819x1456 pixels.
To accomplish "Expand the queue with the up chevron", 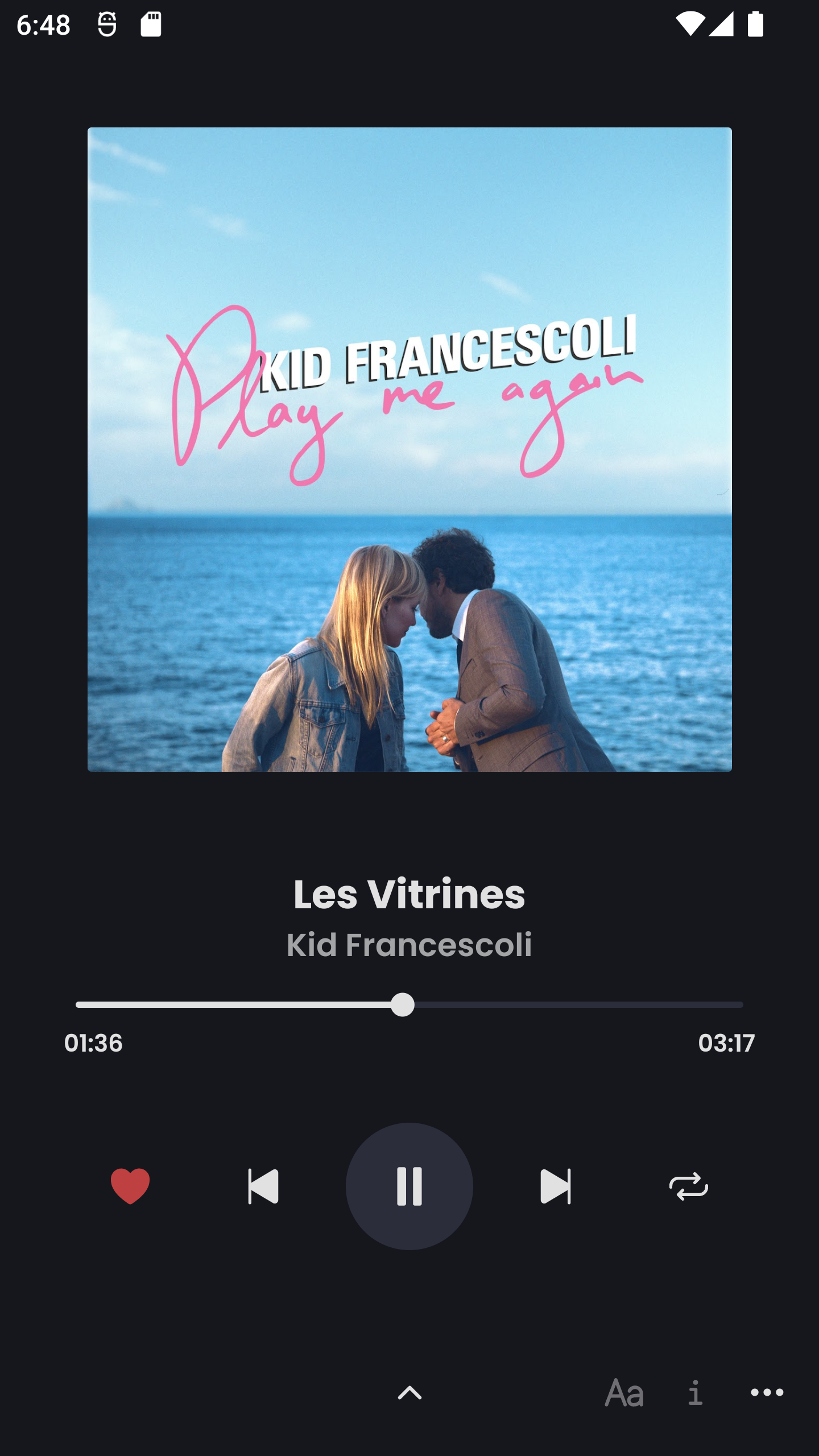I will [409, 1393].
